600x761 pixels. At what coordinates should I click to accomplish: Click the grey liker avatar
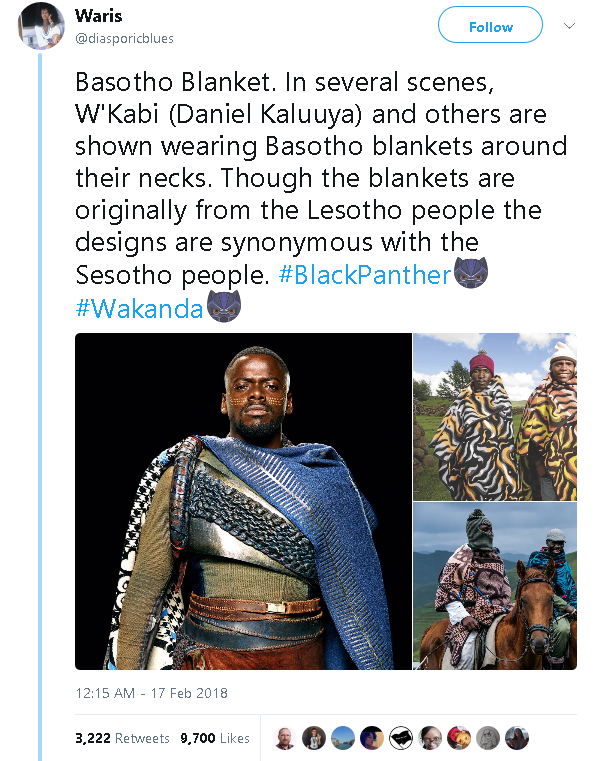(x=489, y=738)
